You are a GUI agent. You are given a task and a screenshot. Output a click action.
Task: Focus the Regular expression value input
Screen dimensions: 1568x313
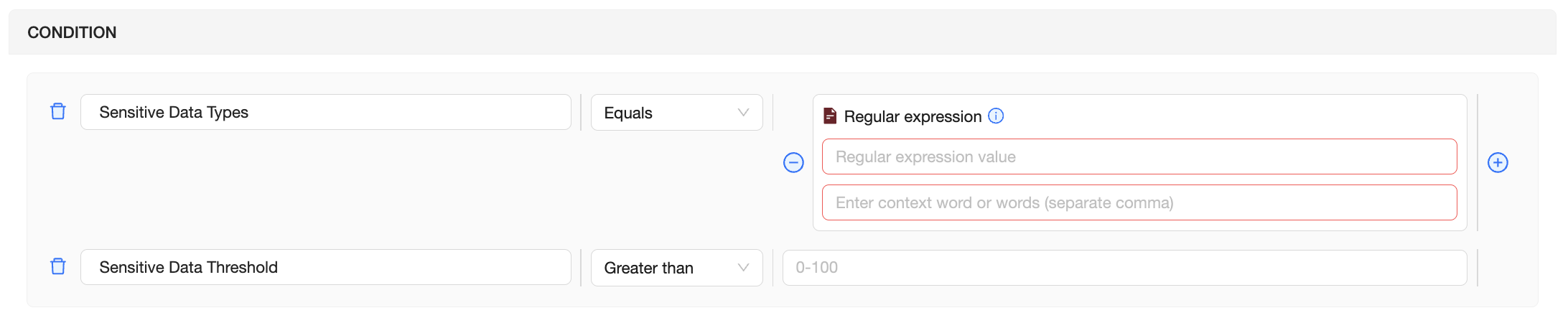point(1139,156)
